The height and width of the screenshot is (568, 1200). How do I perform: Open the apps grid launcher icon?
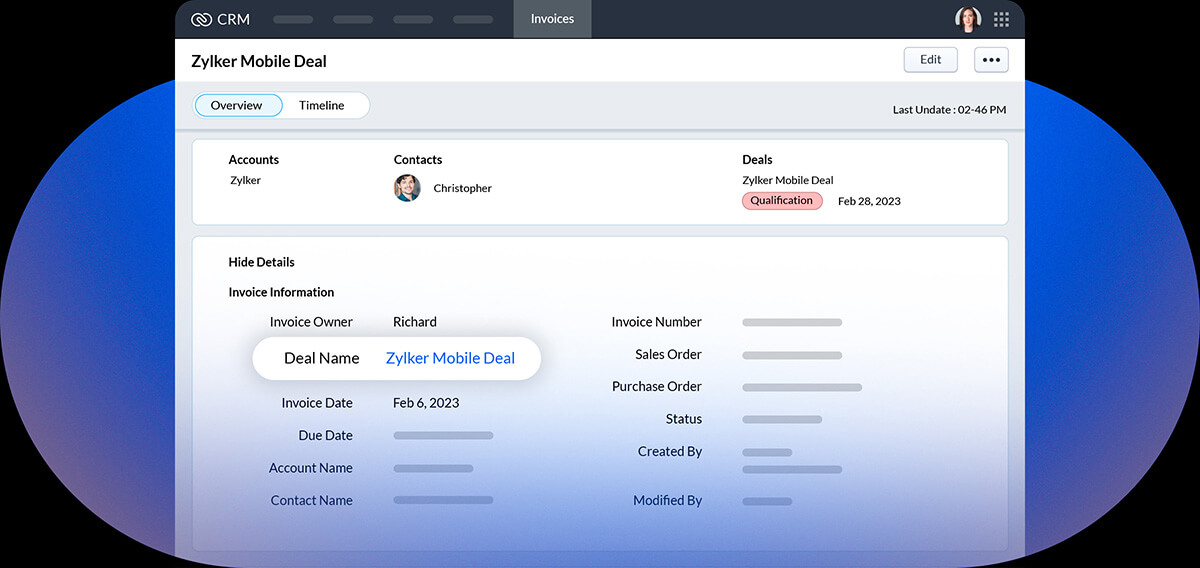1001,19
